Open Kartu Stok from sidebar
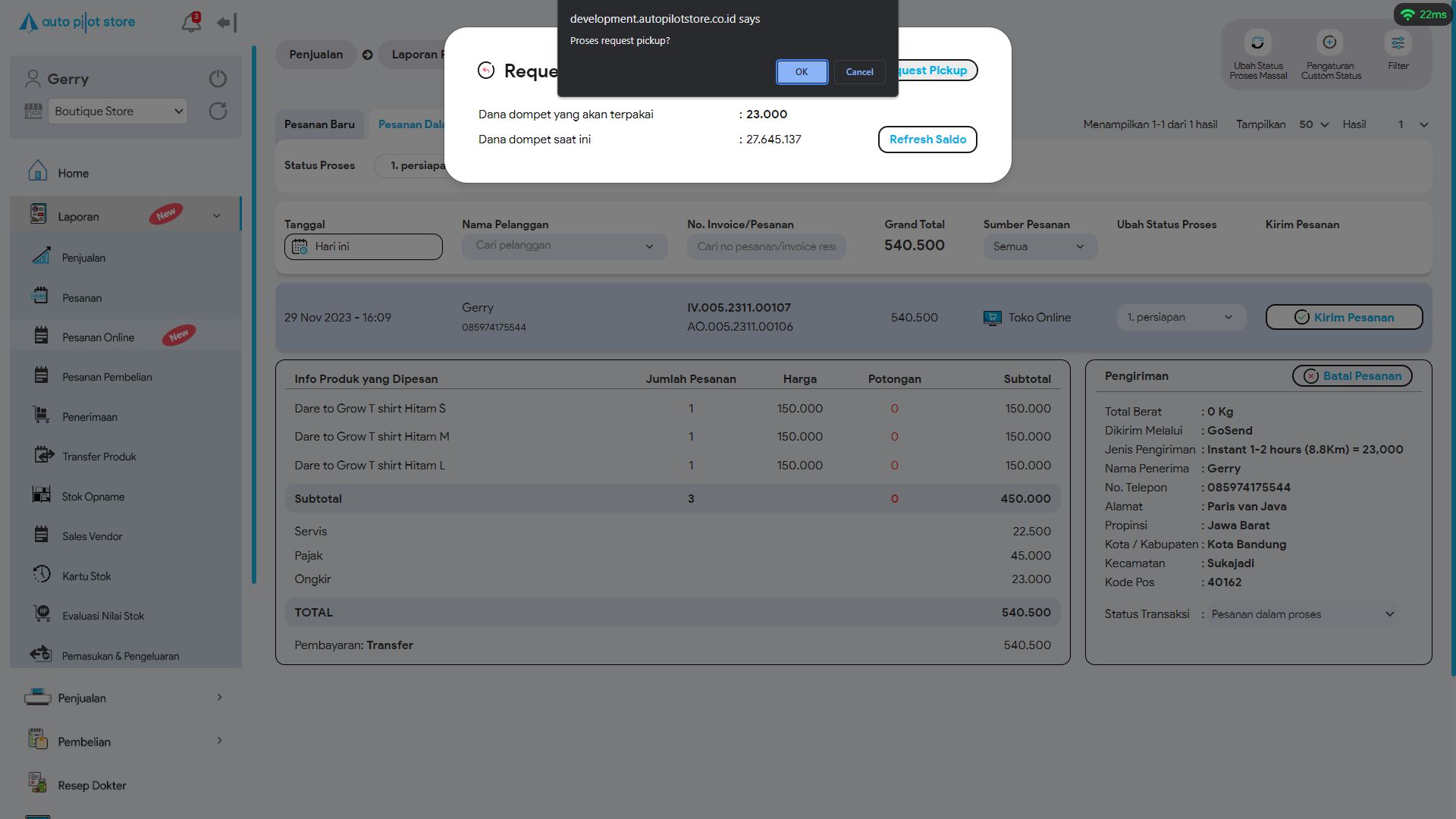1456x819 pixels. (x=86, y=576)
